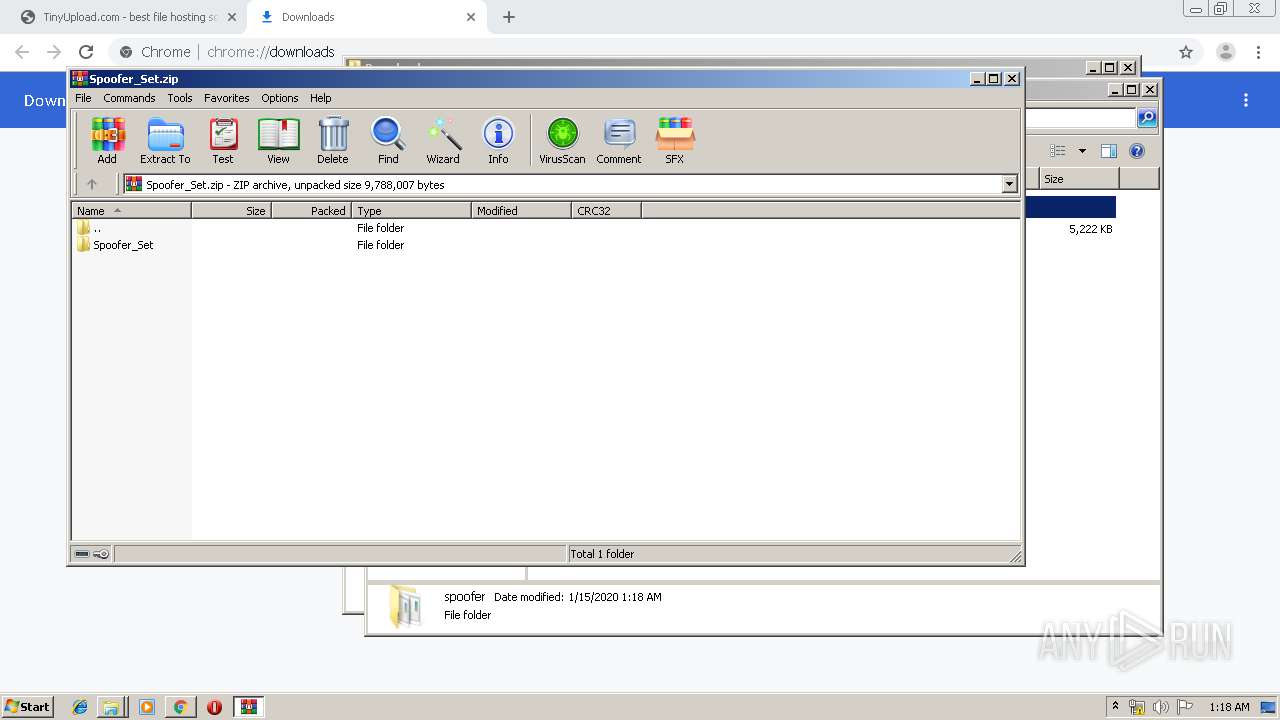The width and height of the screenshot is (1280, 720).
Task: Switch to Chrome from taskbar
Action: coord(180,707)
